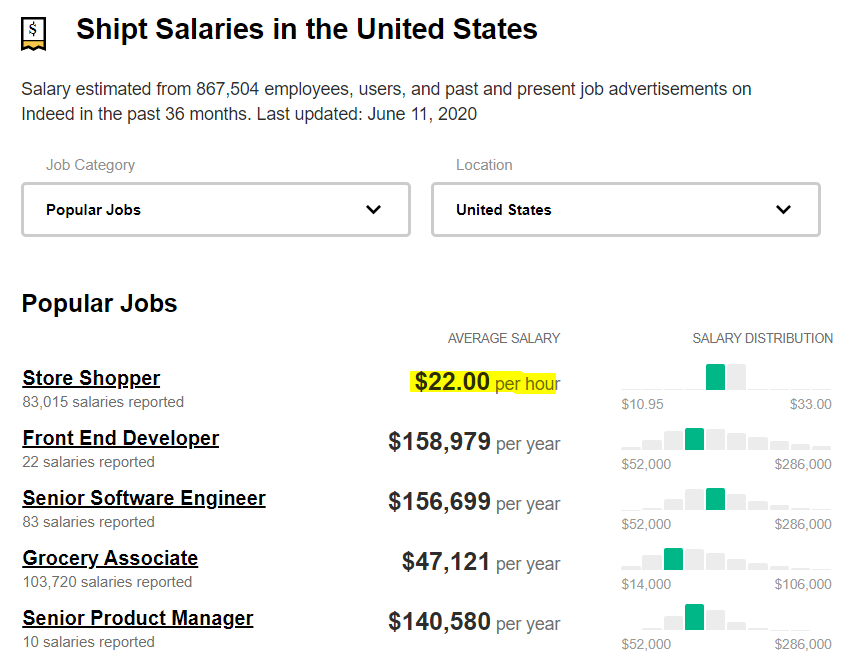
Task: Open the Front End Developer link
Action: click(121, 439)
